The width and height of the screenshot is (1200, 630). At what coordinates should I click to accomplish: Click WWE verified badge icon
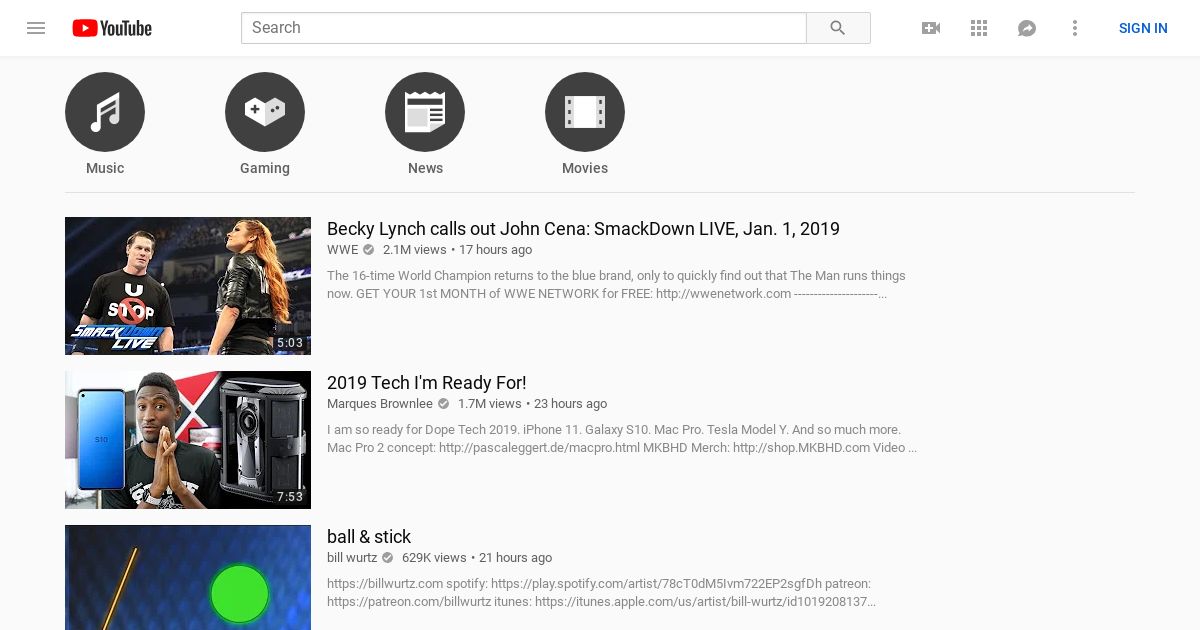click(369, 250)
